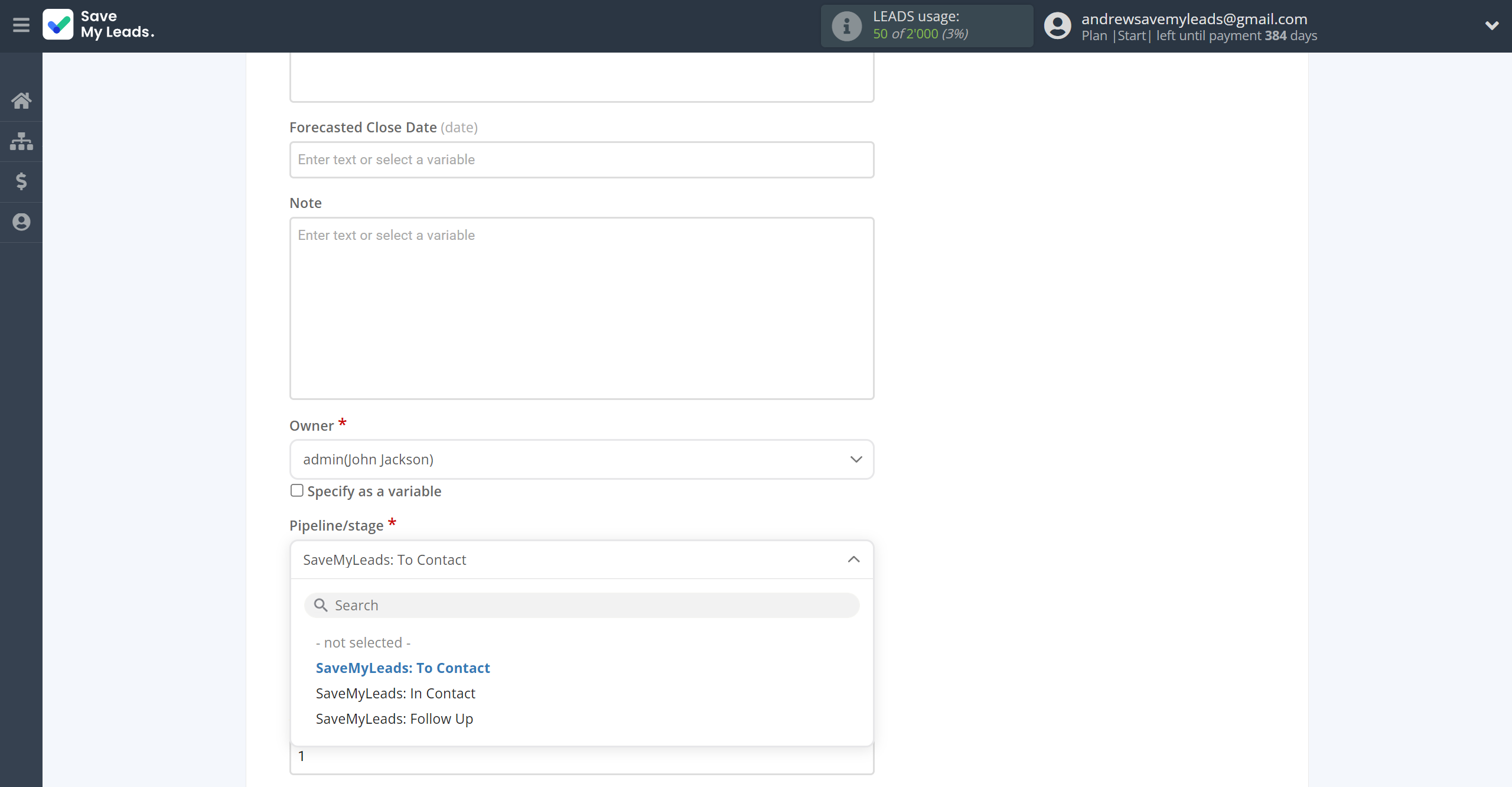Click the search magnifier icon

pyautogui.click(x=321, y=606)
